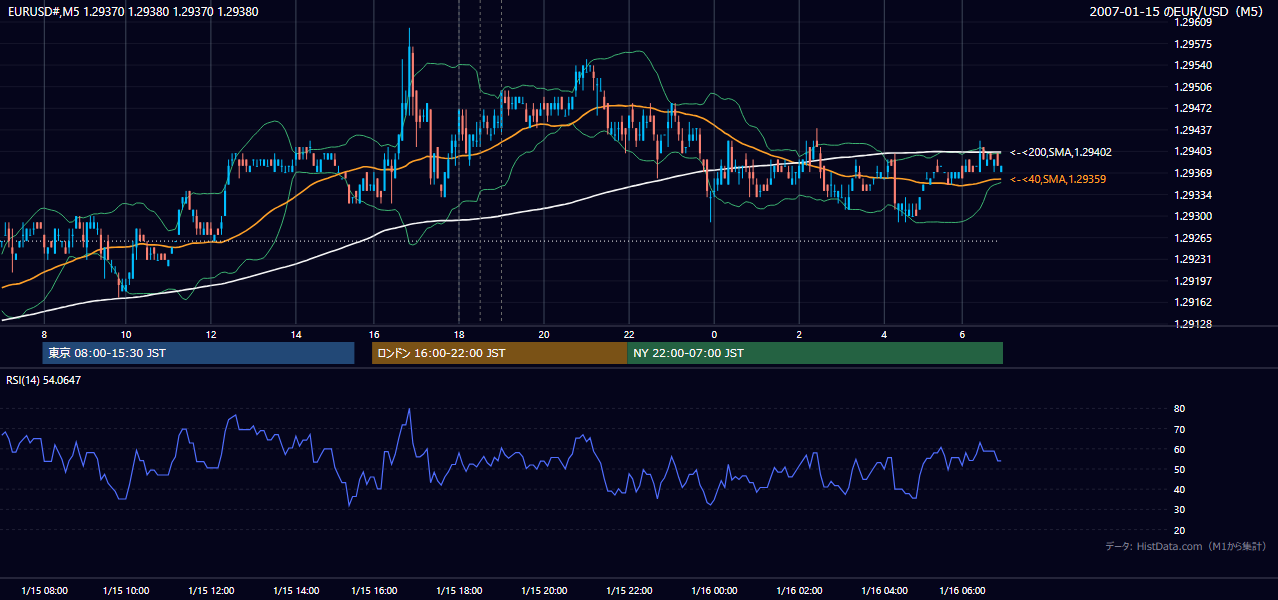Click the RSI scale value 70
The height and width of the screenshot is (600, 1278).
coord(1179,429)
